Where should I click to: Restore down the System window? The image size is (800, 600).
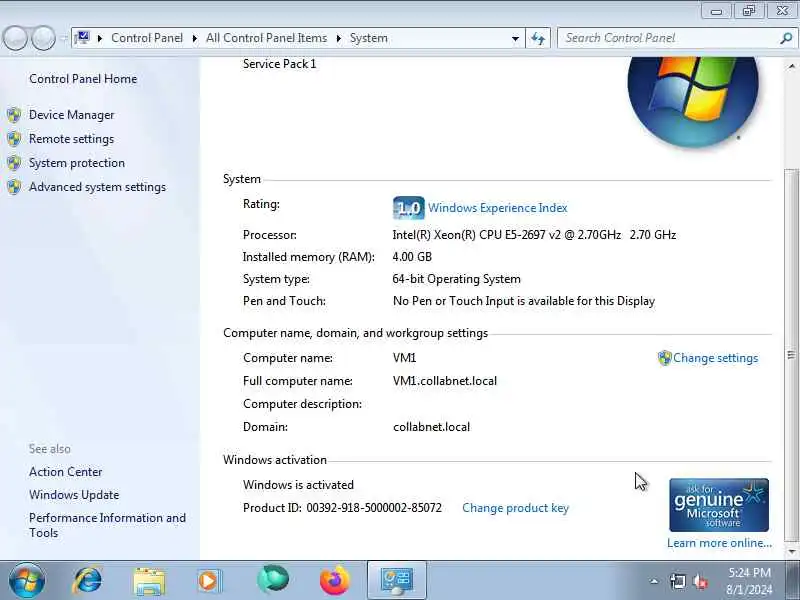tap(748, 11)
